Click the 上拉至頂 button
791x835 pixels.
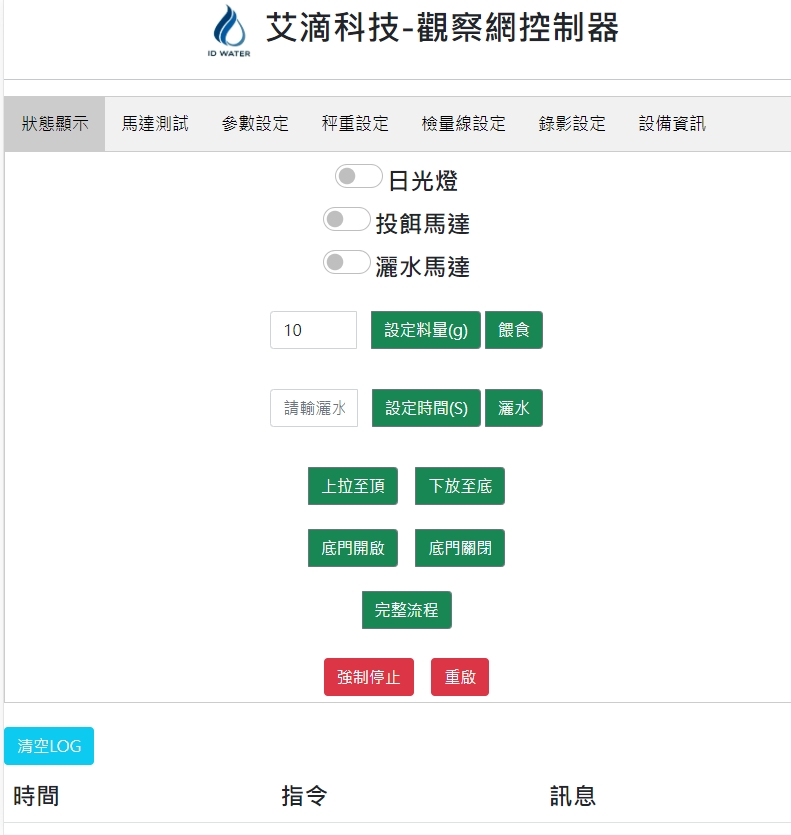point(353,486)
